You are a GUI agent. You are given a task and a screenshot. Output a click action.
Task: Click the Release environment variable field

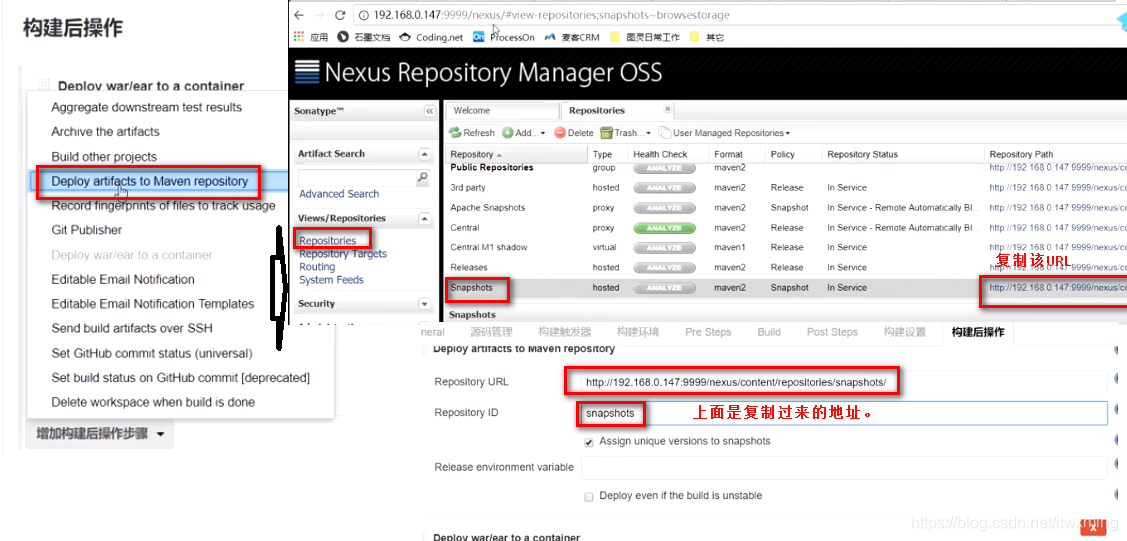point(845,468)
